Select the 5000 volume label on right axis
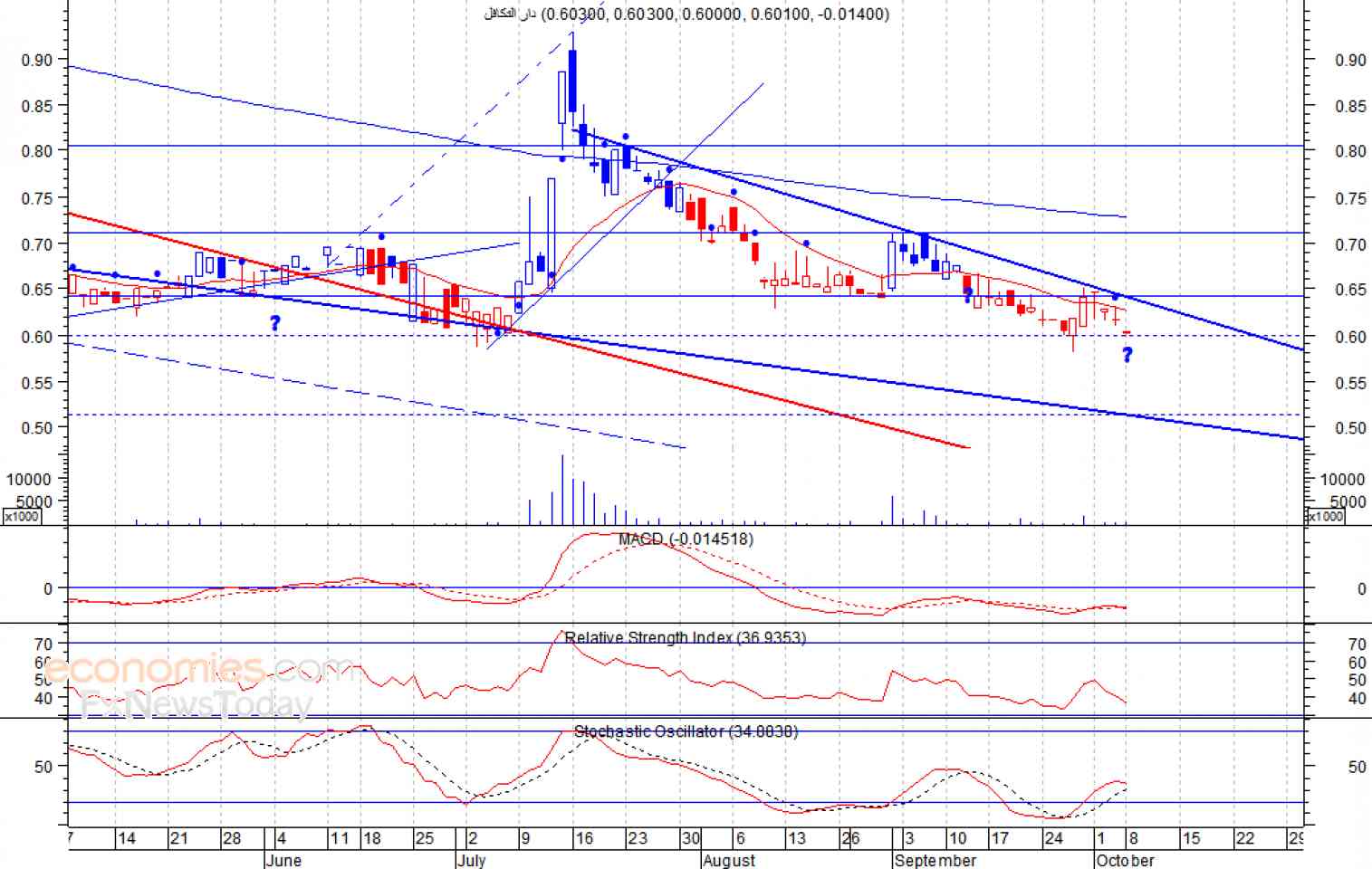 pyautogui.click(x=1348, y=502)
